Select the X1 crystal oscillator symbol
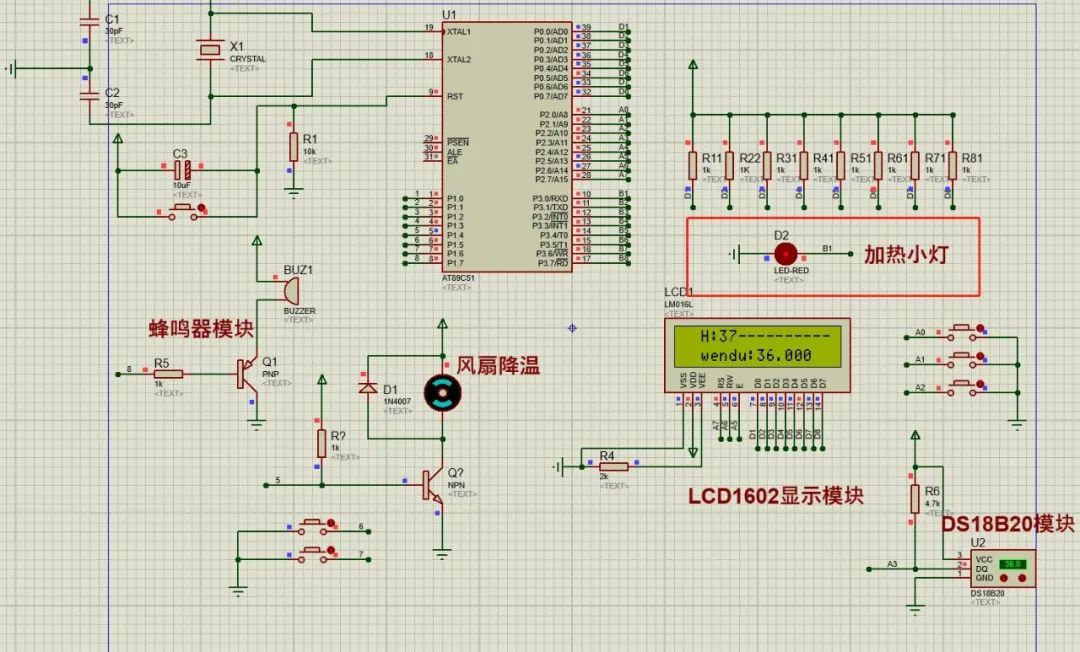Image resolution: width=1080 pixels, height=652 pixels. click(x=210, y=48)
